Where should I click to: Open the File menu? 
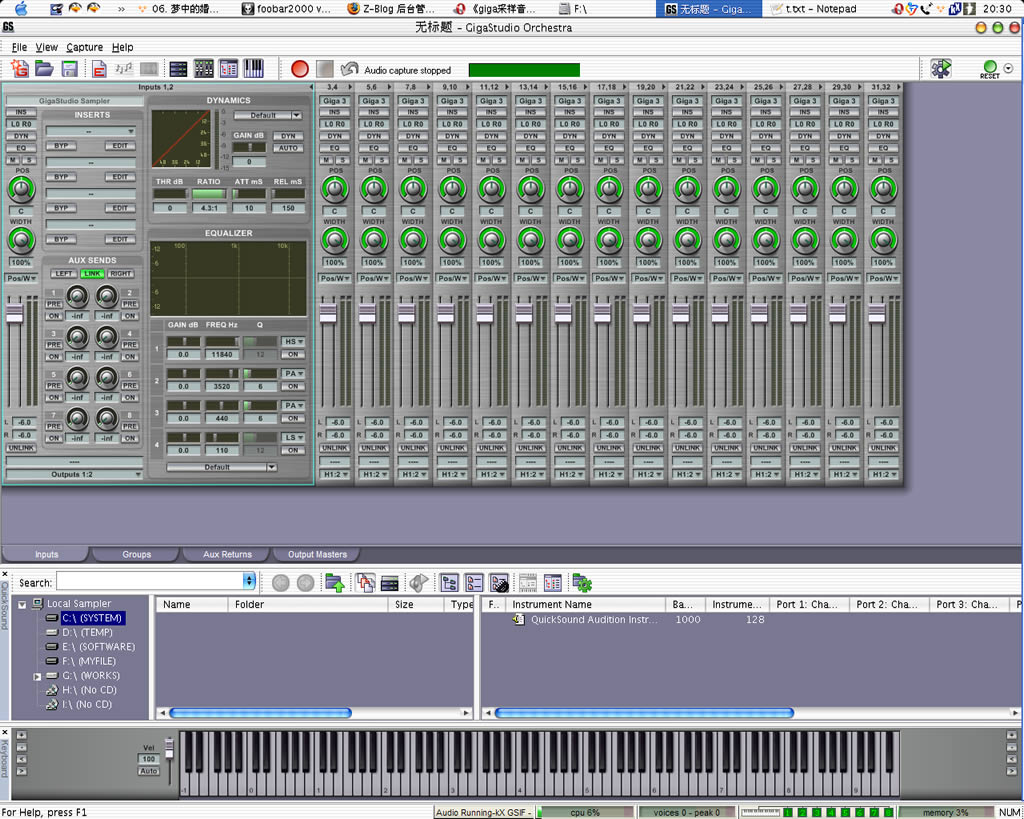click(19, 47)
